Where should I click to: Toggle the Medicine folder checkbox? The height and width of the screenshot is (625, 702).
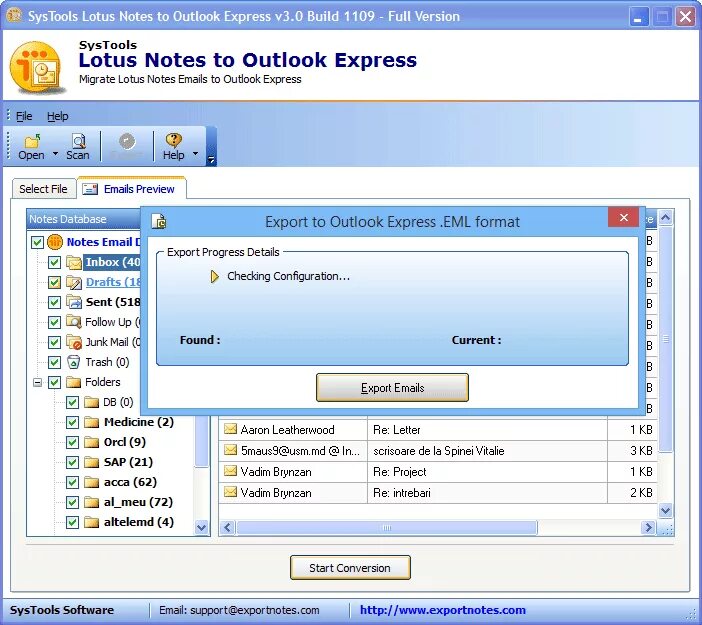click(73, 422)
